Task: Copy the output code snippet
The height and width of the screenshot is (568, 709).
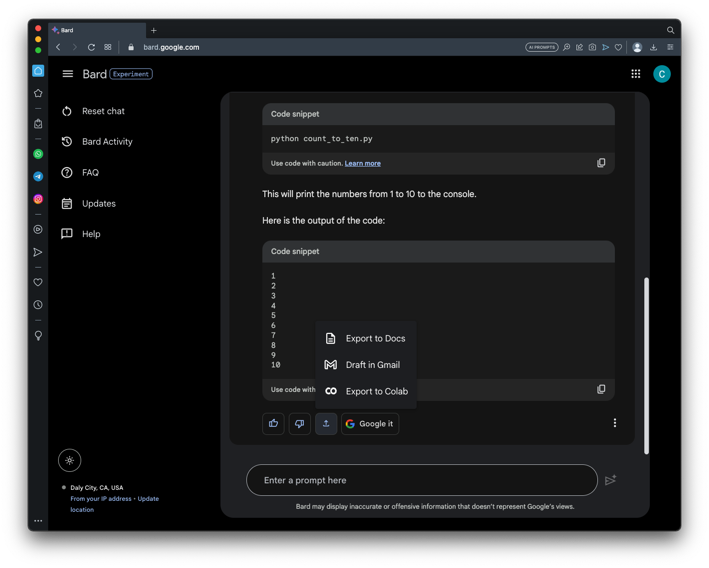Action: (x=601, y=389)
